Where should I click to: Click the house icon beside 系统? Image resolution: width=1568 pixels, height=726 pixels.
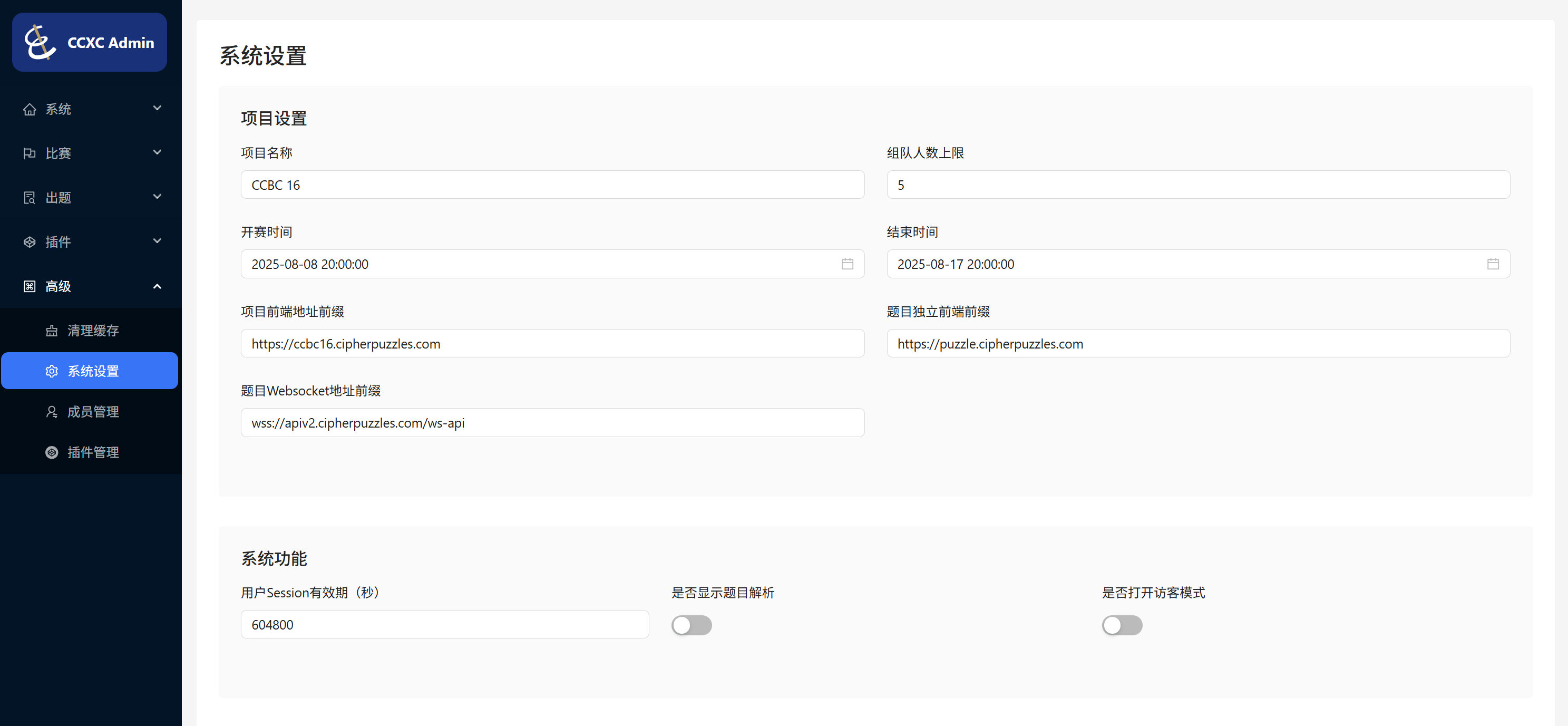29,110
